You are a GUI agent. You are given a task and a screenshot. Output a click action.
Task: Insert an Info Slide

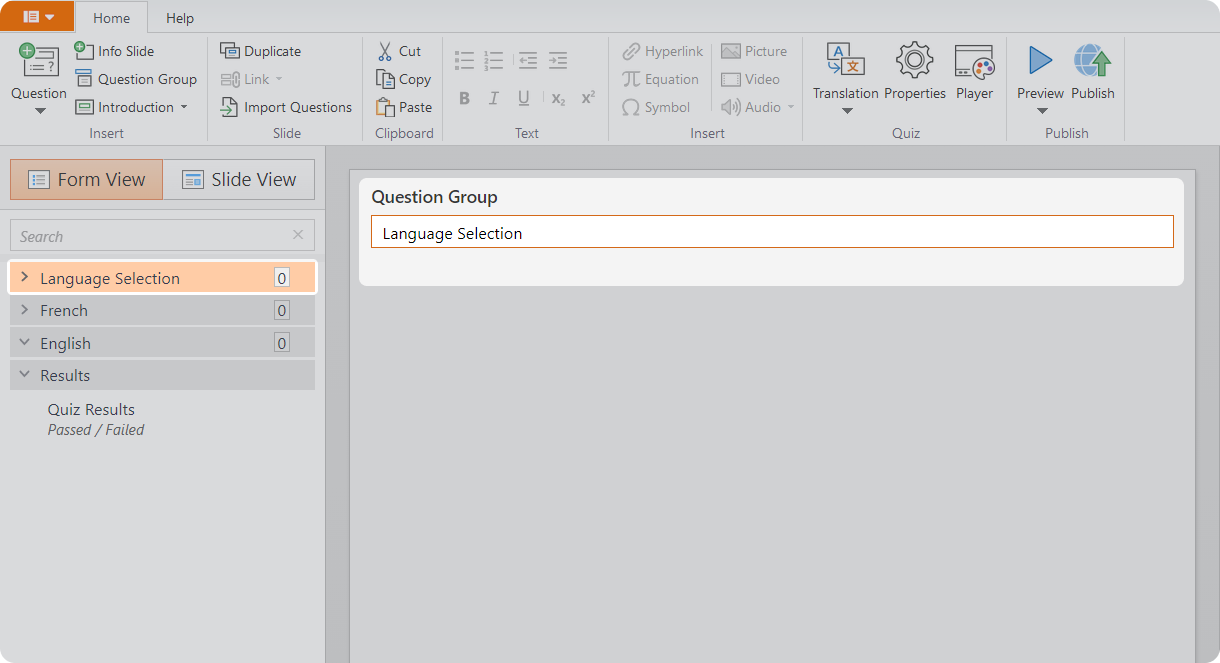pos(114,51)
